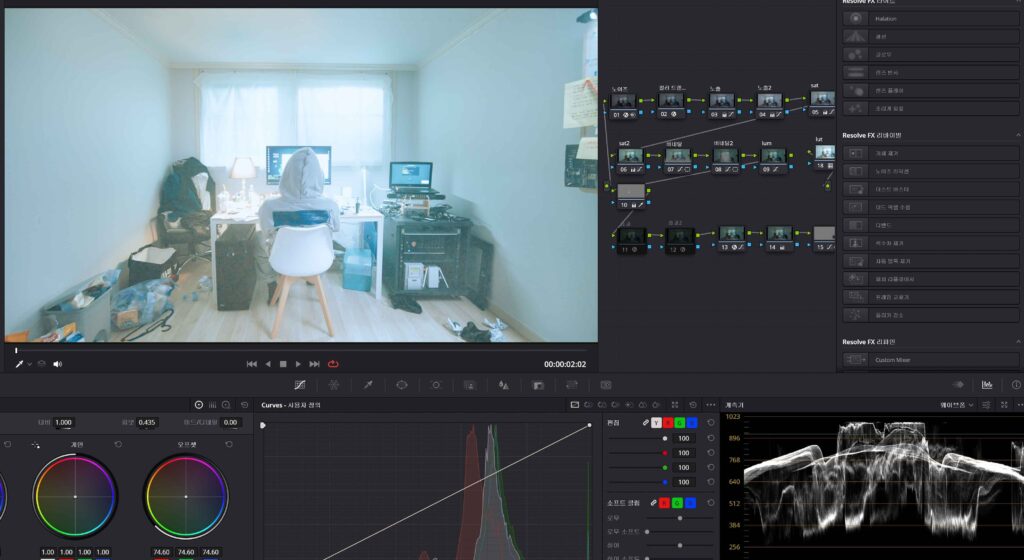This screenshot has width=1024, height=560.
Task: Click the Gain wheel auto-balance picker
Action: pyautogui.click(x=35, y=445)
